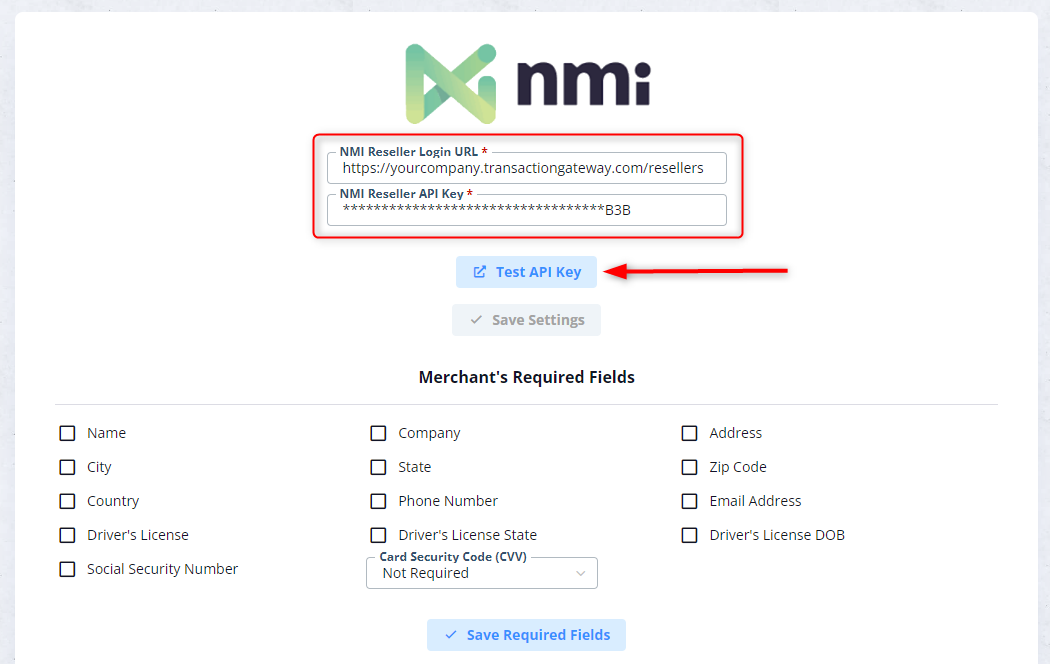The width and height of the screenshot is (1050, 664).
Task: Click the Country label text
Action: pyautogui.click(x=113, y=501)
